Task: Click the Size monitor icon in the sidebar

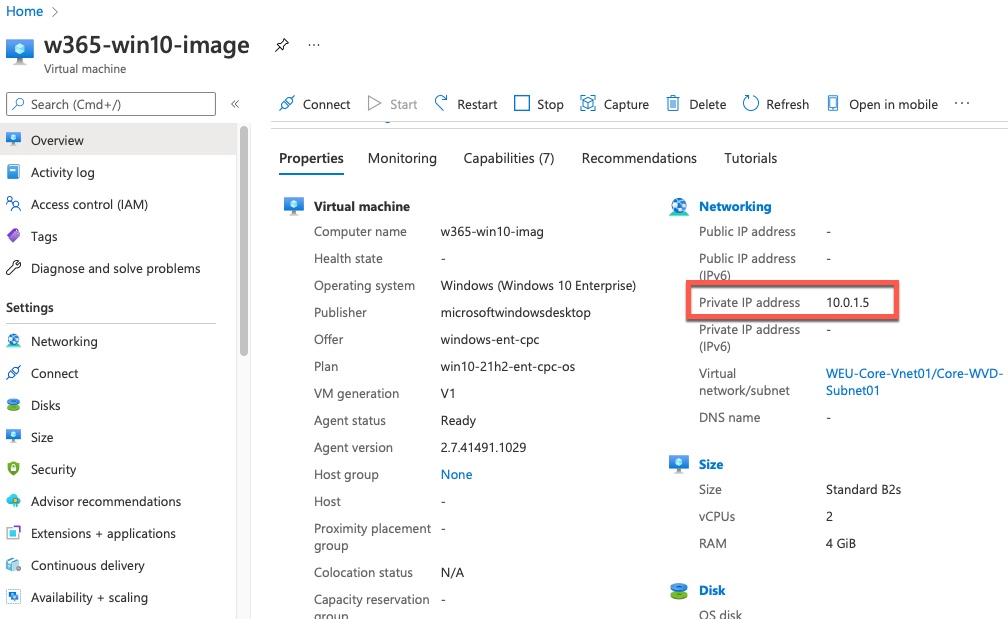Action: pyautogui.click(x=14, y=437)
